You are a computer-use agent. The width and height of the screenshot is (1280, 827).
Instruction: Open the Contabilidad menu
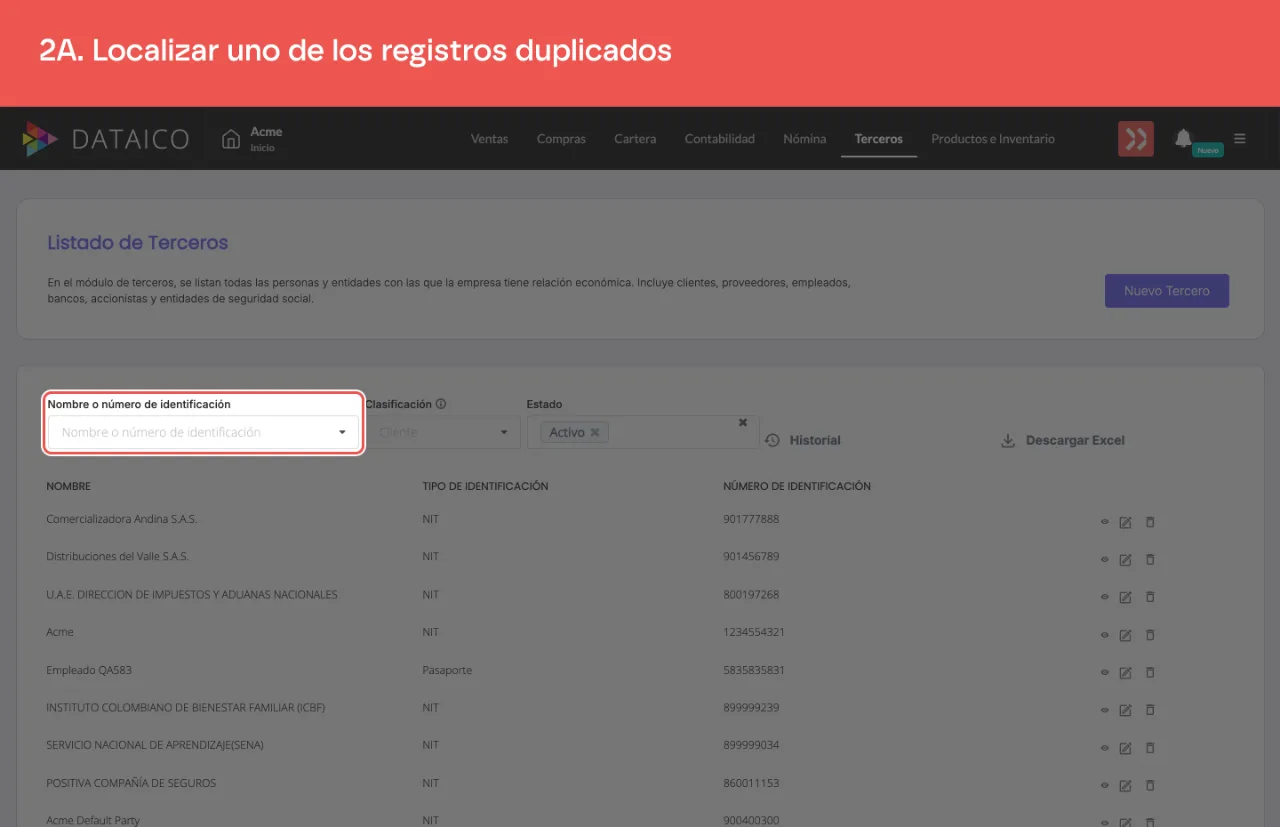point(720,139)
